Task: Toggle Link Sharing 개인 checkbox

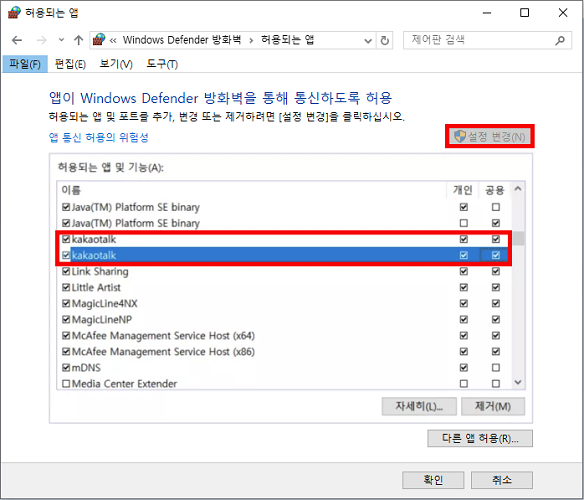Action: click(464, 271)
